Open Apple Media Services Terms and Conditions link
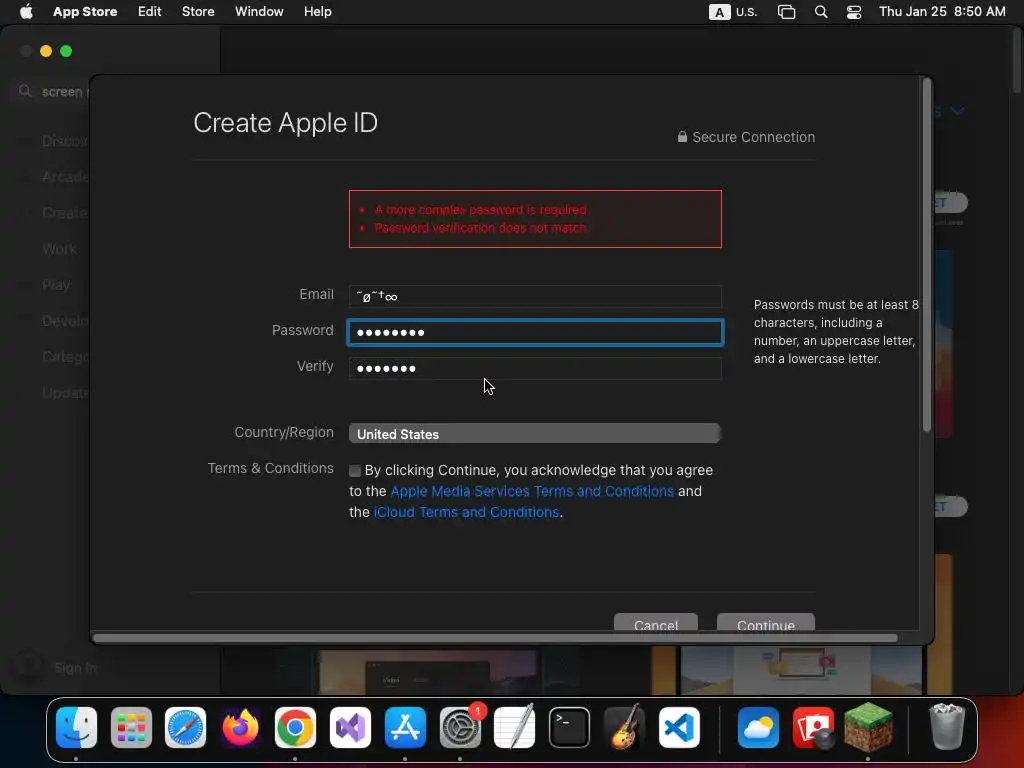This screenshot has width=1024, height=768. coord(532,491)
